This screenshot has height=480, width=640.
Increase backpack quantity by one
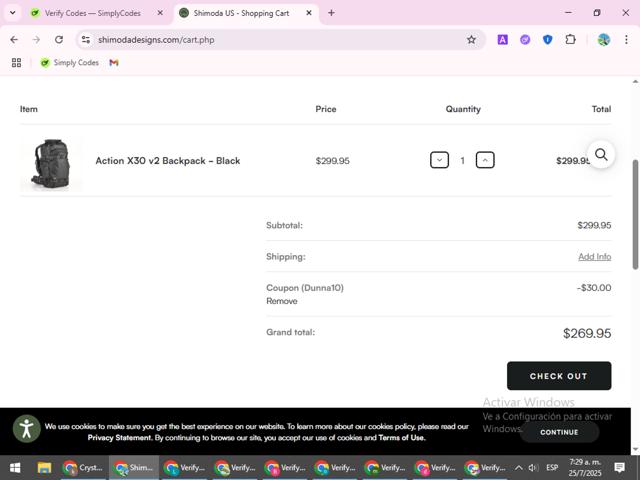pyautogui.click(x=485, y=160)
